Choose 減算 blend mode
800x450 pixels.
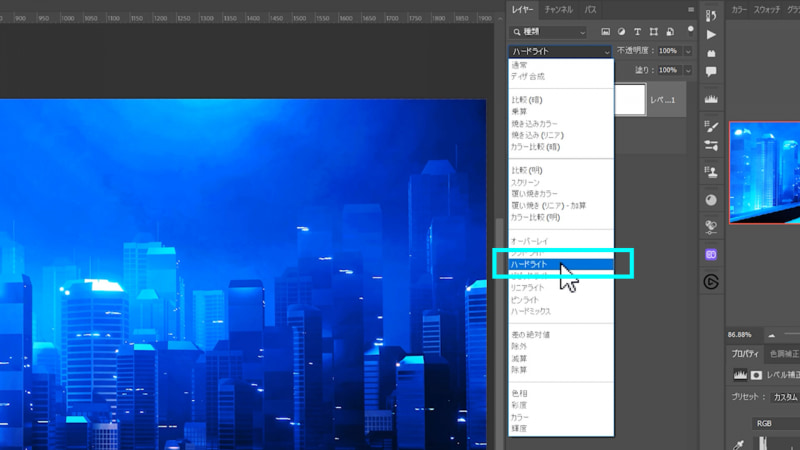[561, 358]
